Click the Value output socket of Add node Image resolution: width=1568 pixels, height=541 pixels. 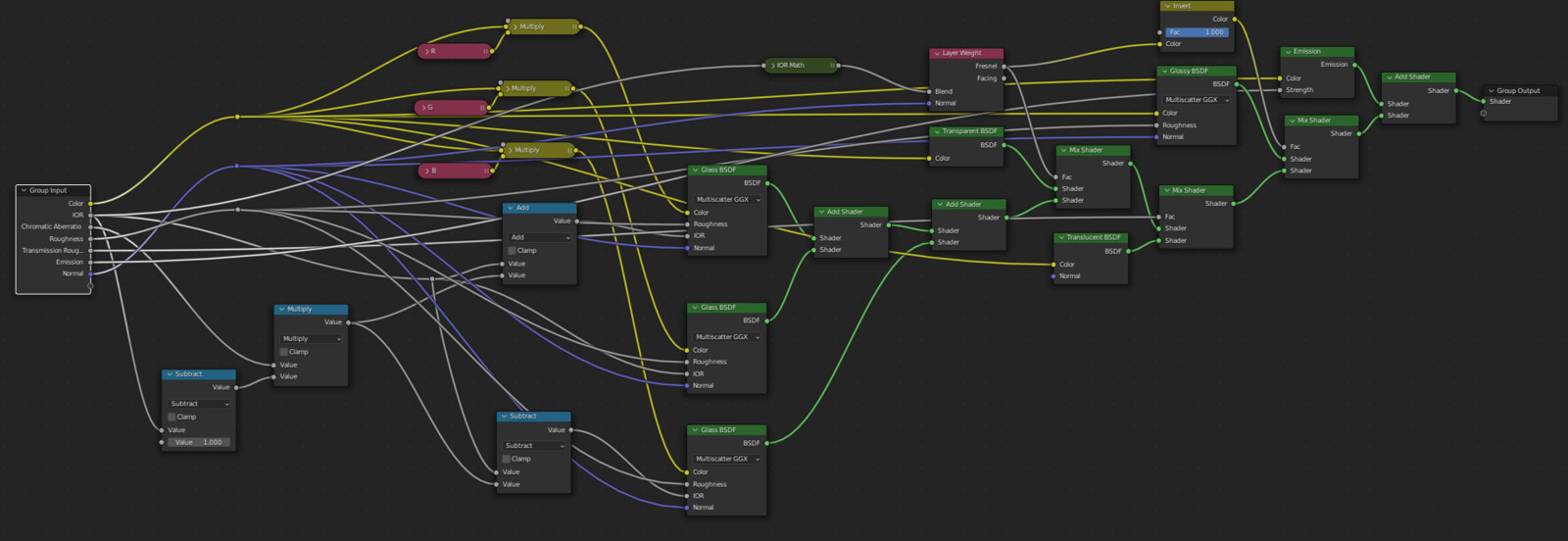click(x=577, y=221)
